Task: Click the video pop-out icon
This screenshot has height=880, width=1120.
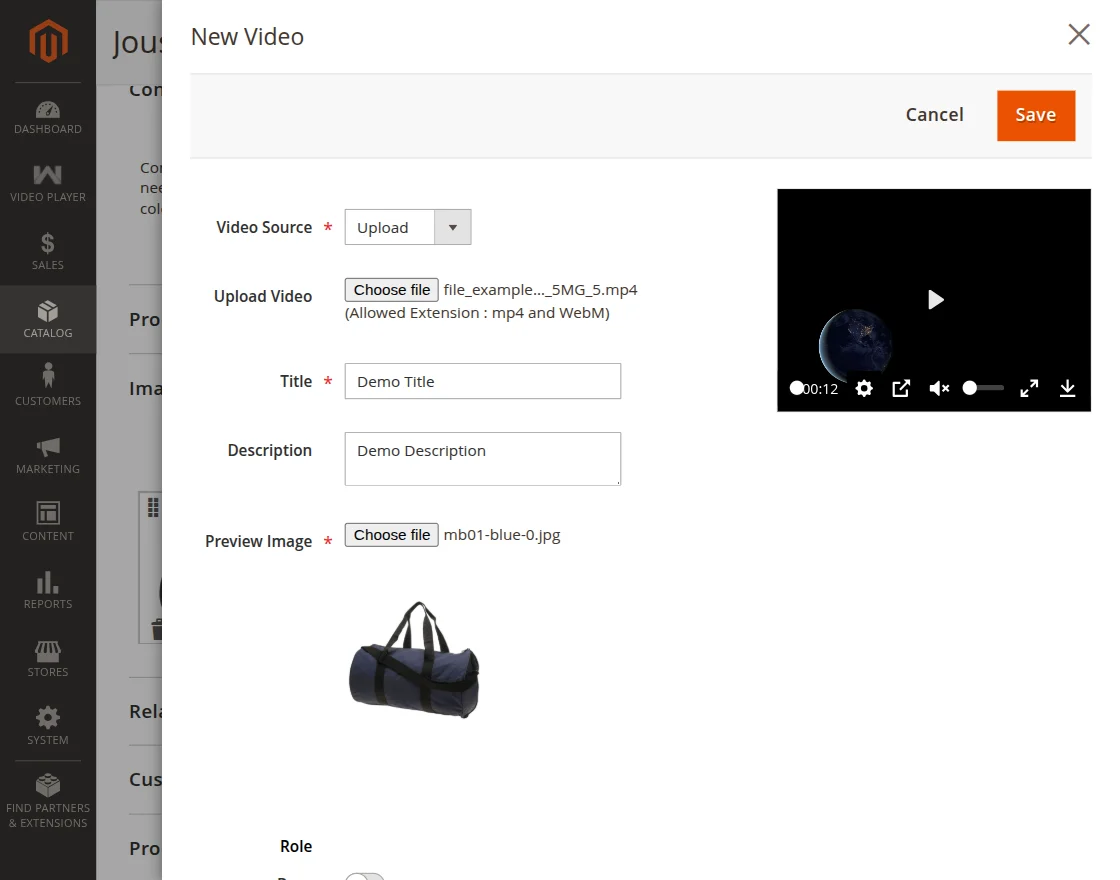Action: point(901,388)
